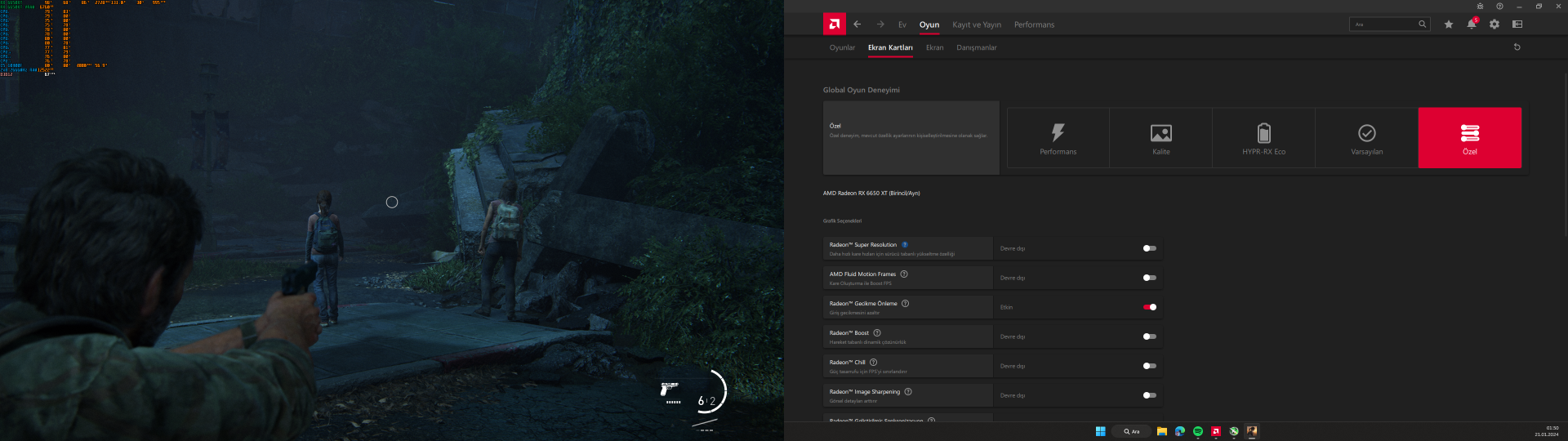
Task: Choose the Kalite profile card
Action: coord(1161,138)
